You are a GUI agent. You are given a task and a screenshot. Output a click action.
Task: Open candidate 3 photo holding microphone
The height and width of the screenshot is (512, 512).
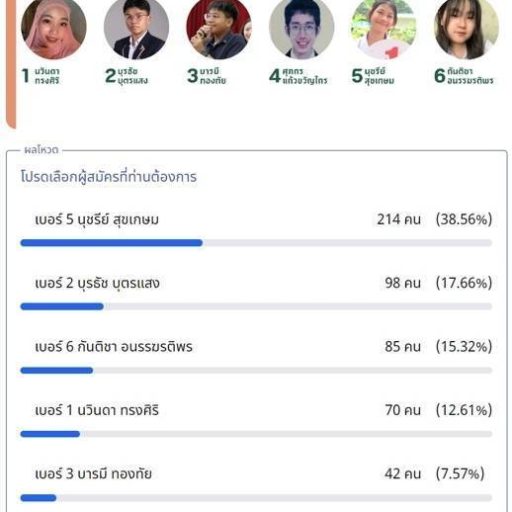(x=219, y=28)
